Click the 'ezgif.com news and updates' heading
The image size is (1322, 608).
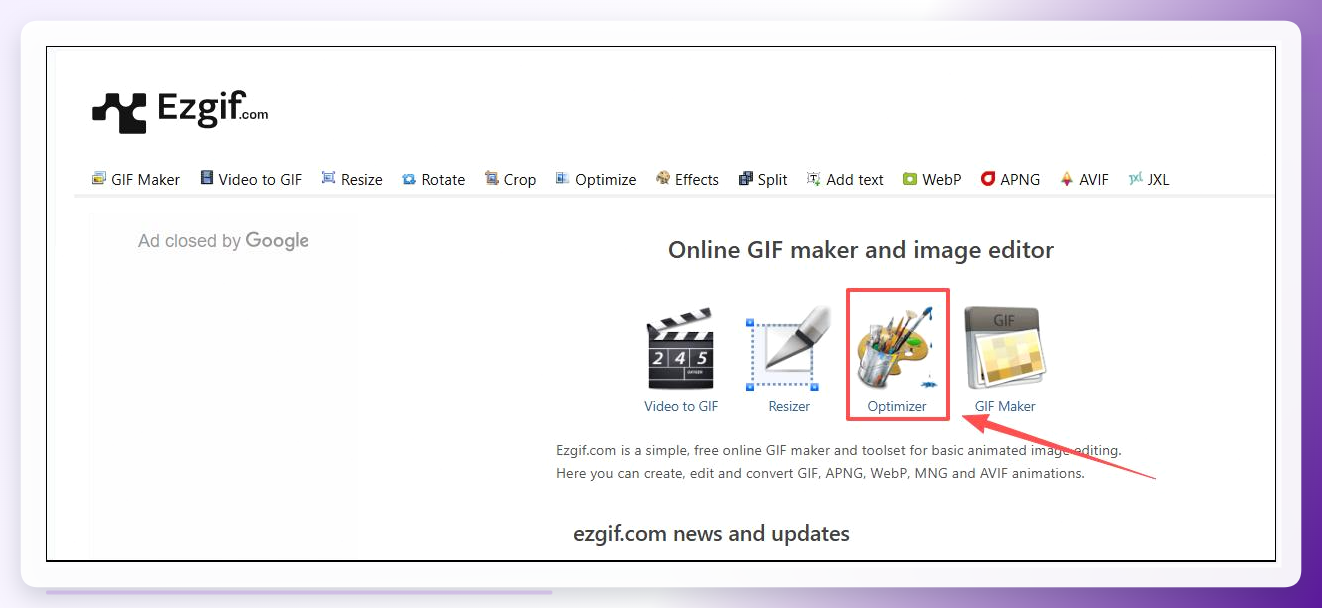[x=711, y=534]
